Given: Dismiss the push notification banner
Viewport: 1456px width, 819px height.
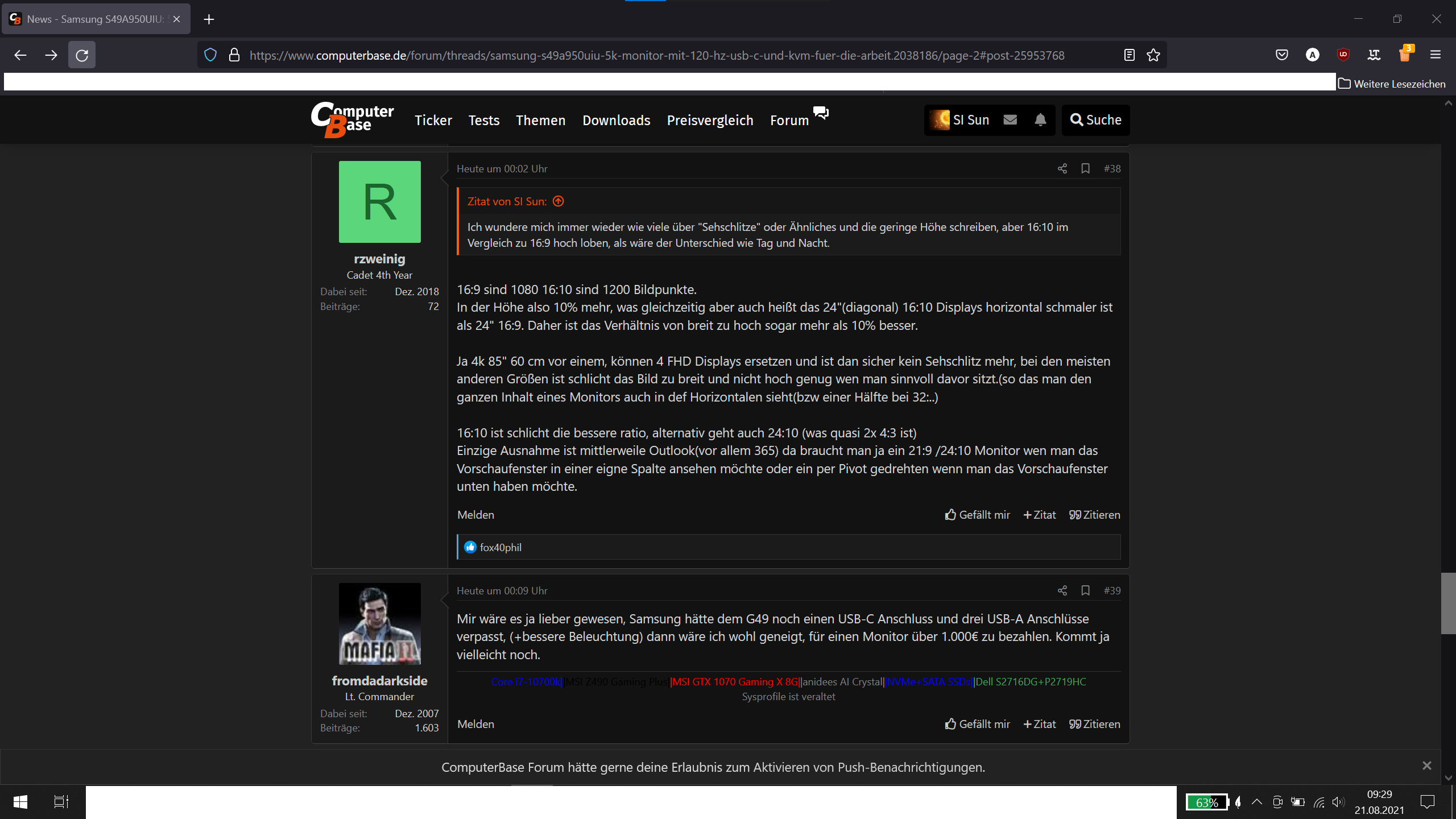Looking at the screenshot, I should click(x=1426, y=766).
